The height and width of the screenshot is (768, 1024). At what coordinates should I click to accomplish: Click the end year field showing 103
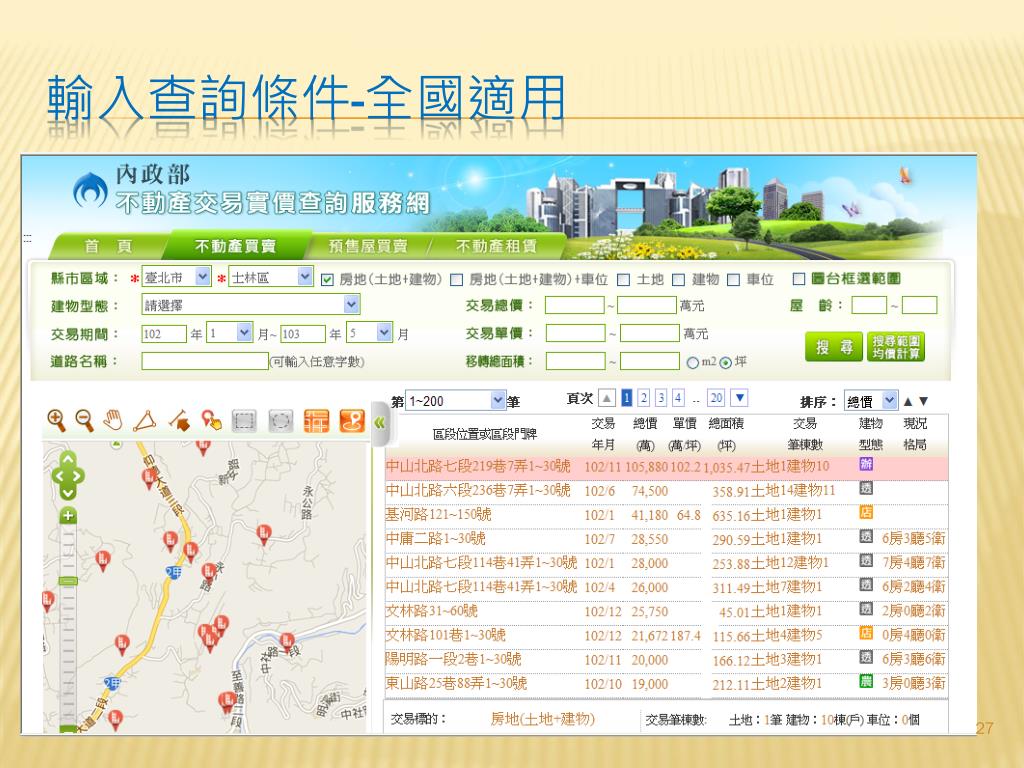coord(303,334)
